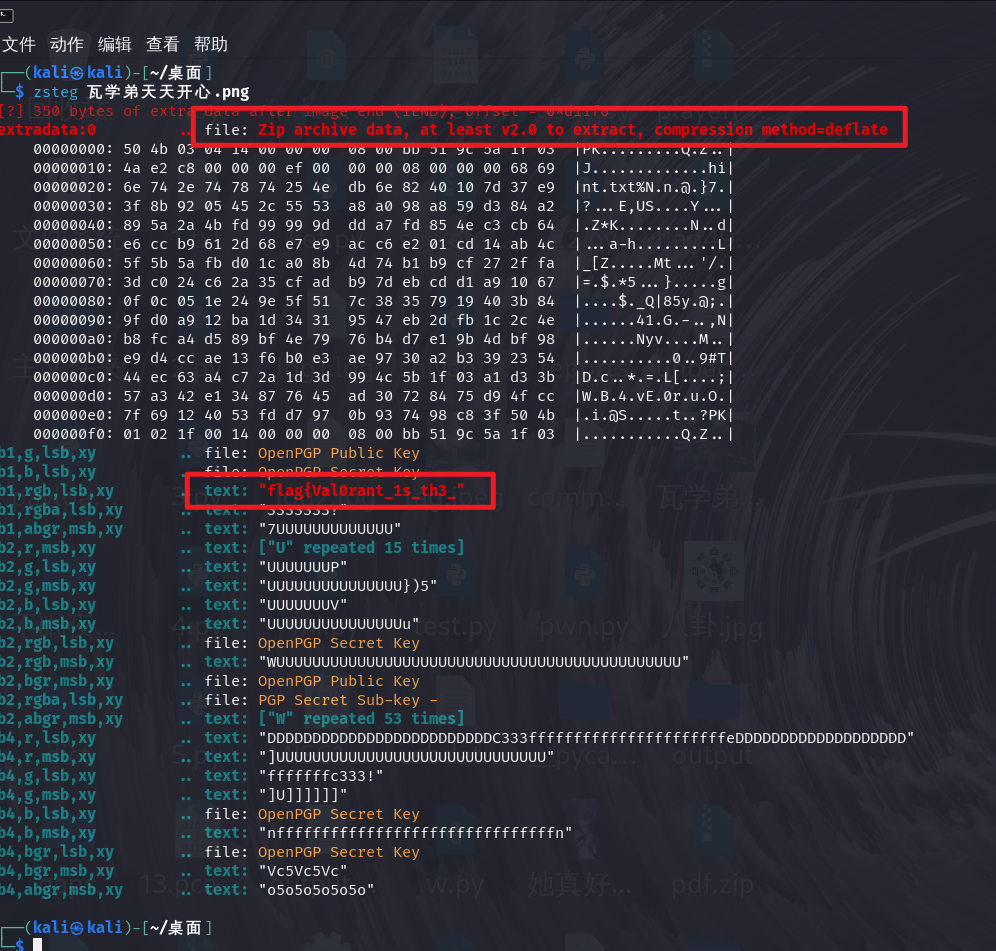The height and width of the screenshot is (951, 996).
Task: Open the 帮助 menu
Action: click(210, 44)
